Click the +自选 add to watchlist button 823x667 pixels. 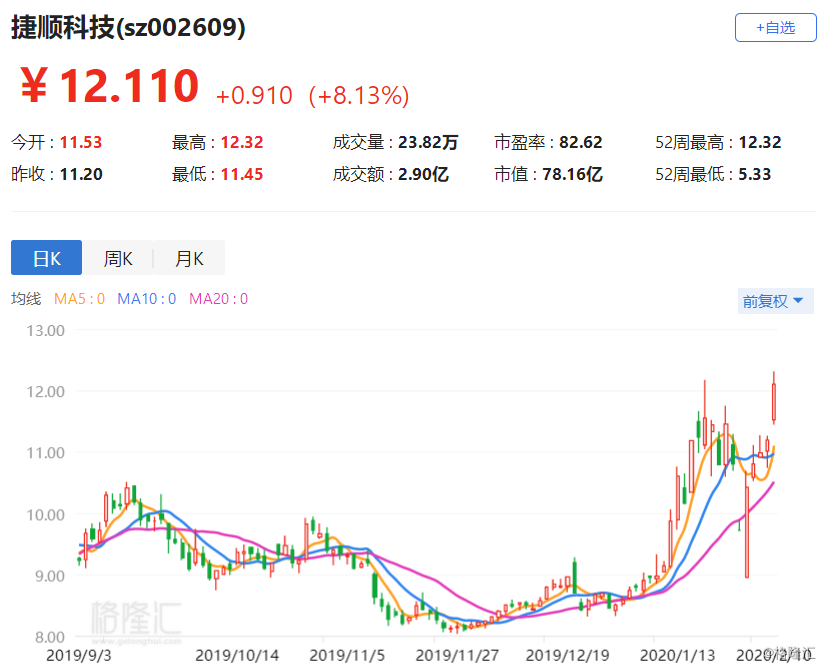pos(775,28)
